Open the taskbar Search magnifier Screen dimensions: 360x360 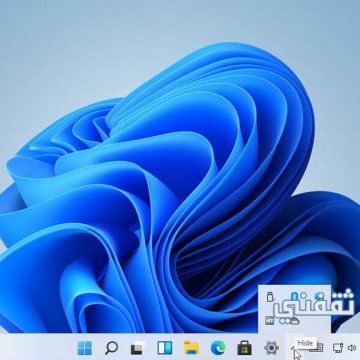111,348
